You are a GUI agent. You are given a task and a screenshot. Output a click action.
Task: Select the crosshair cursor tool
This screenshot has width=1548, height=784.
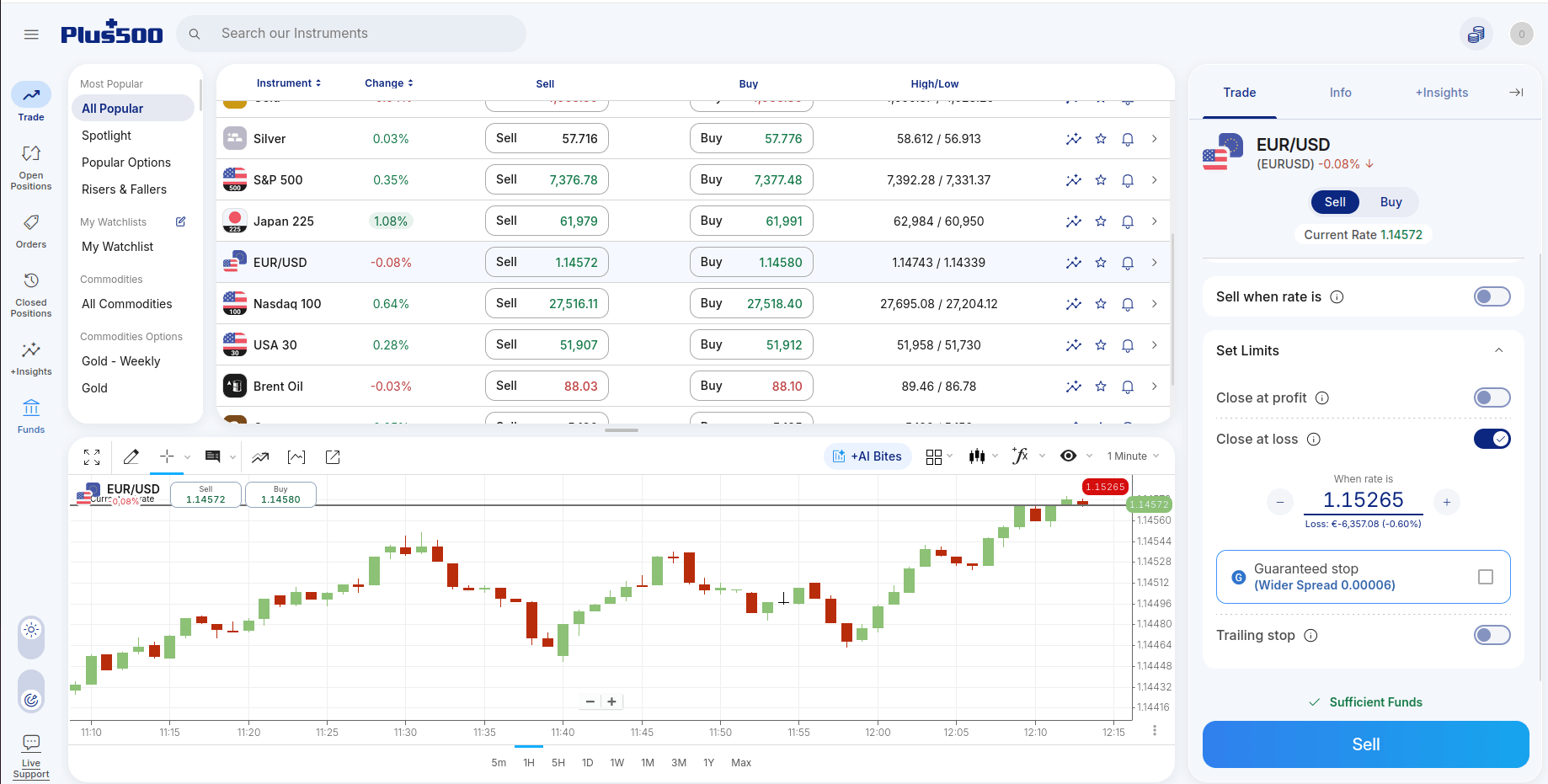coord(167,456)
